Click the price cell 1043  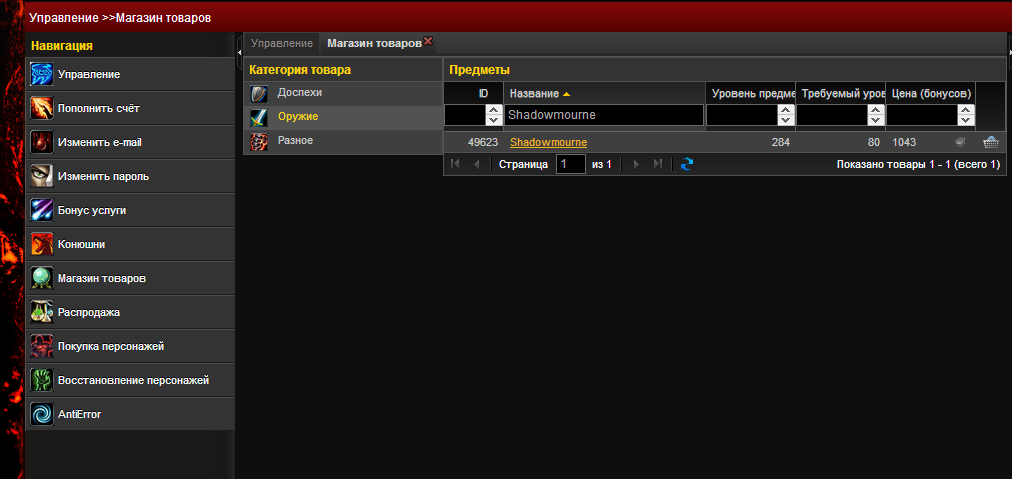(x=904, y=142)
